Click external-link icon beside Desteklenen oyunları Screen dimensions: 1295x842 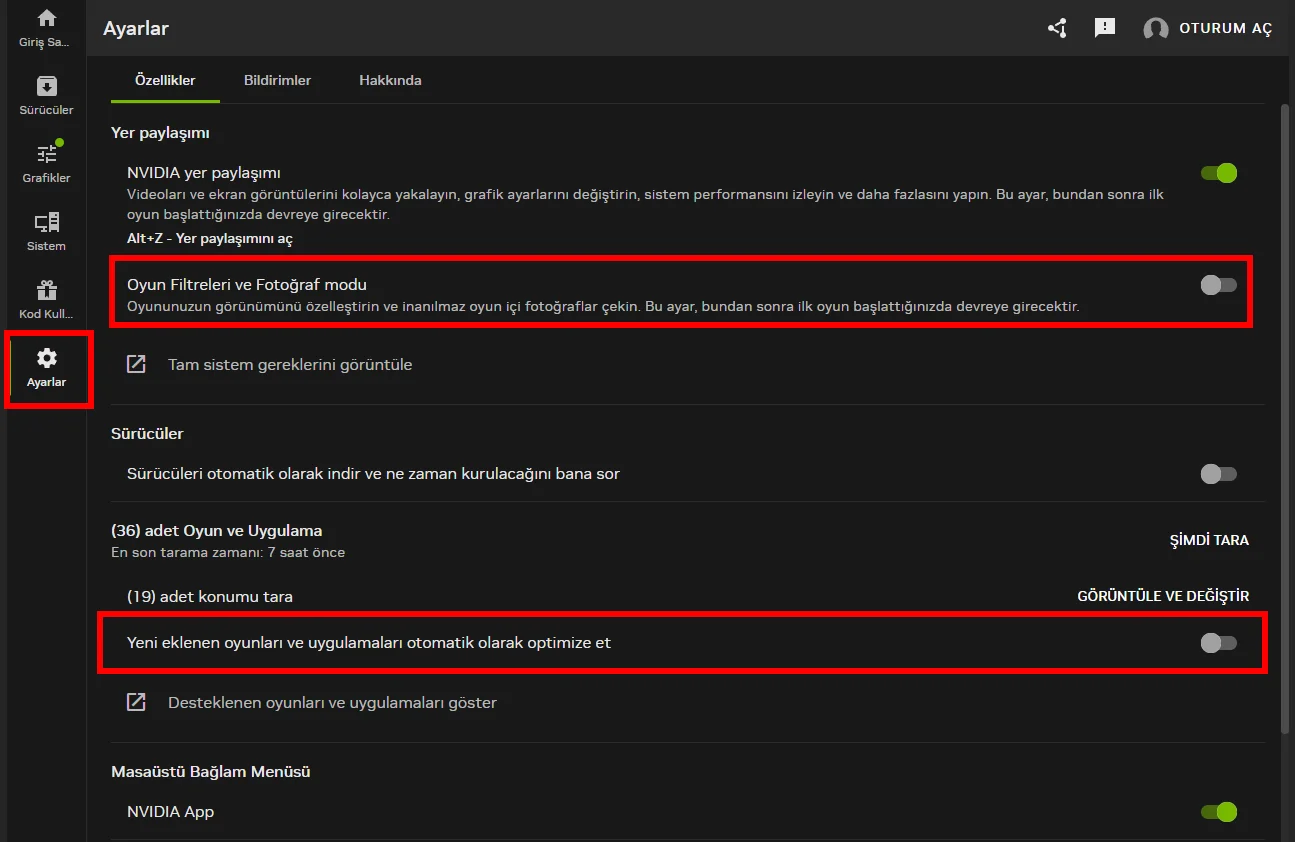click(136, 702)
